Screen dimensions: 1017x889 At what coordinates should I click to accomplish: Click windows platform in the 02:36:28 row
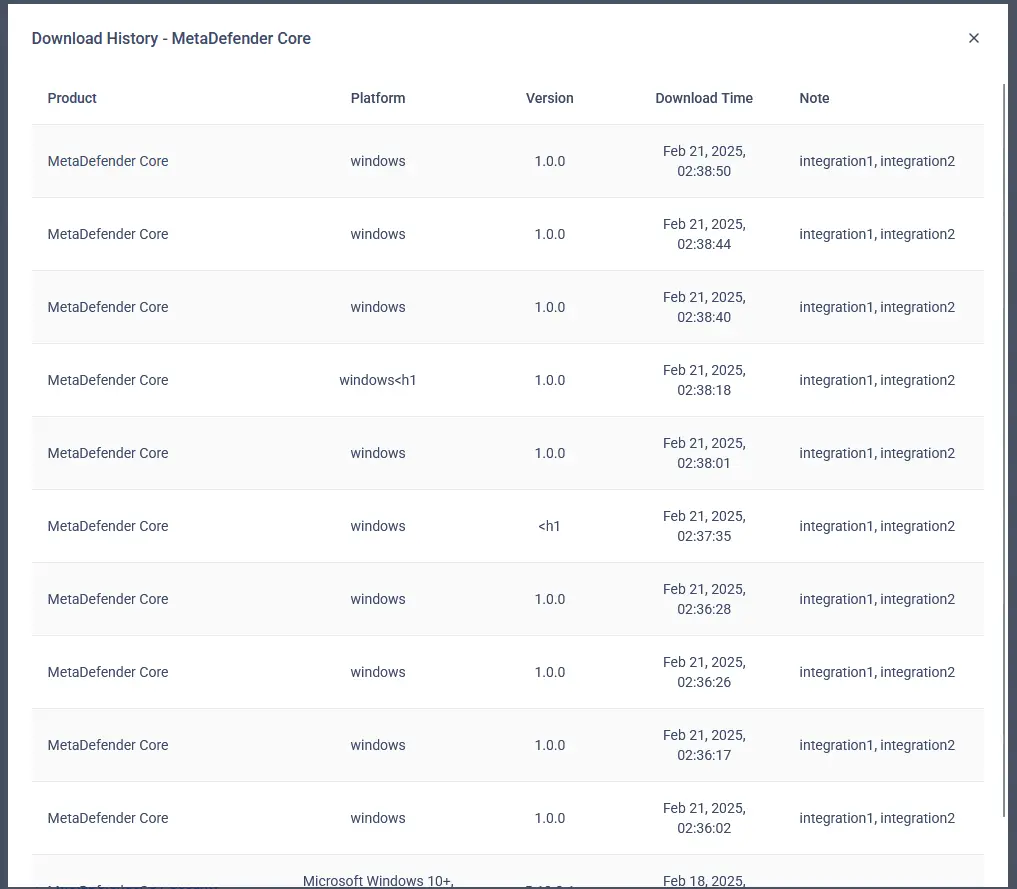tap(377, 599)
